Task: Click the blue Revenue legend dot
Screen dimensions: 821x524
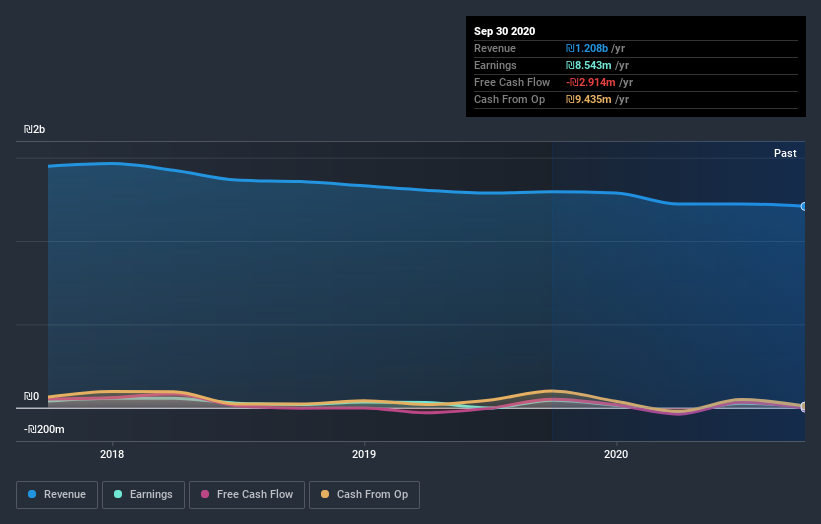Action: [32, 494]
